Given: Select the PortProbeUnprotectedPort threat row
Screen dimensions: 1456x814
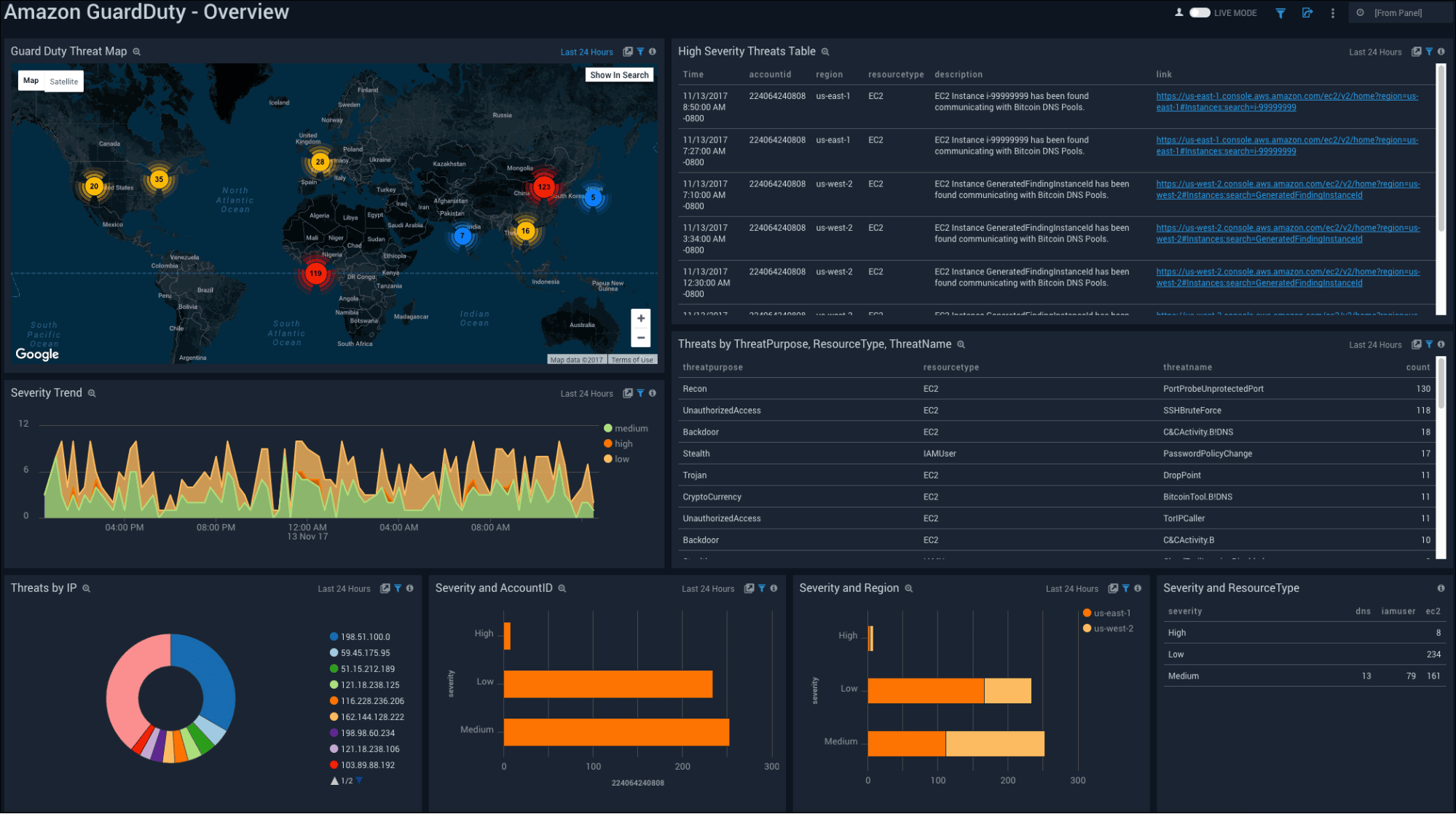Looking at the screenshot, I should [x=1056, y=389].
